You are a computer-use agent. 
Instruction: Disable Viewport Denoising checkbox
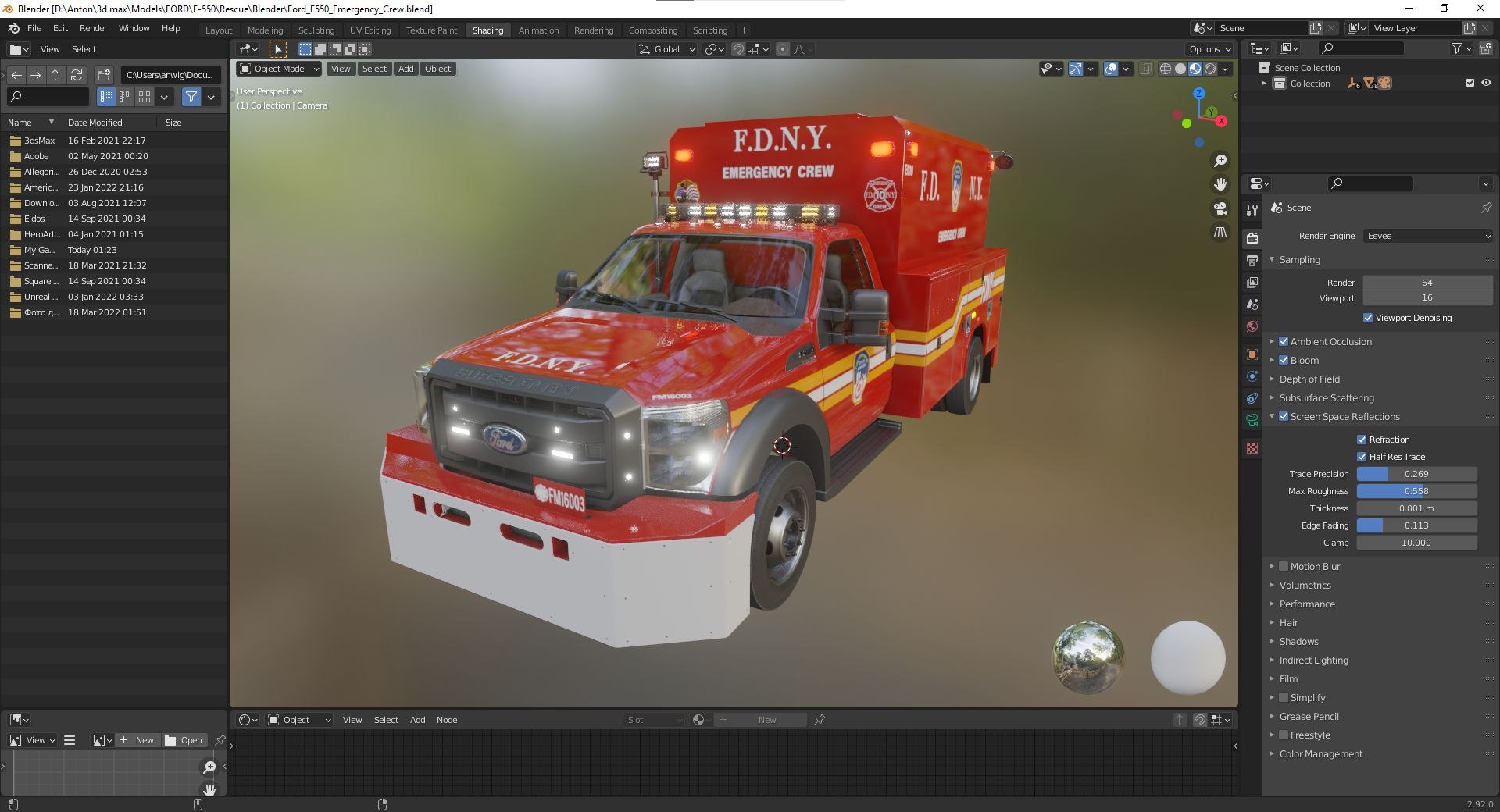(1368, 318)
